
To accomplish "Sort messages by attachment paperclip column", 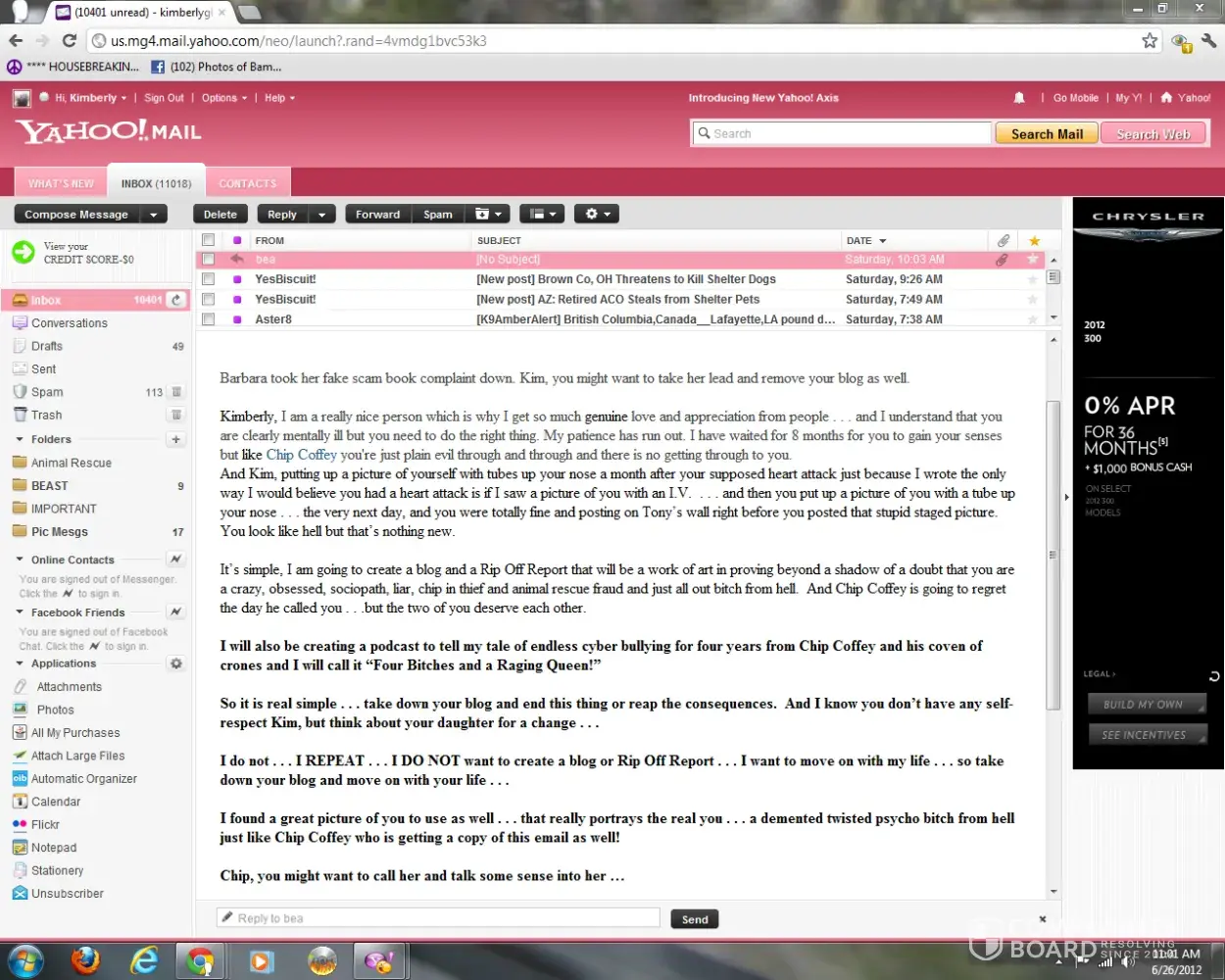I will click(1004, 240).
